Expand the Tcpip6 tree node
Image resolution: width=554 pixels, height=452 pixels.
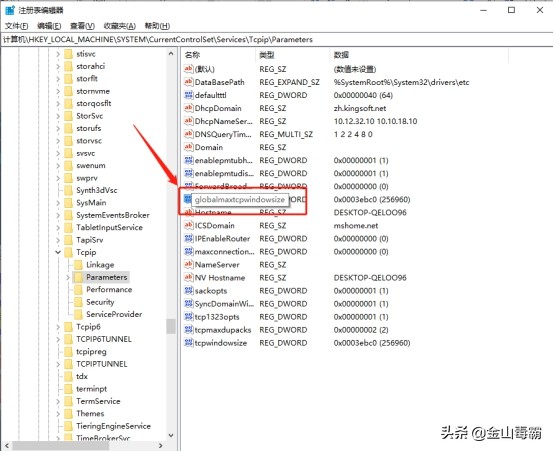(58, 327)
